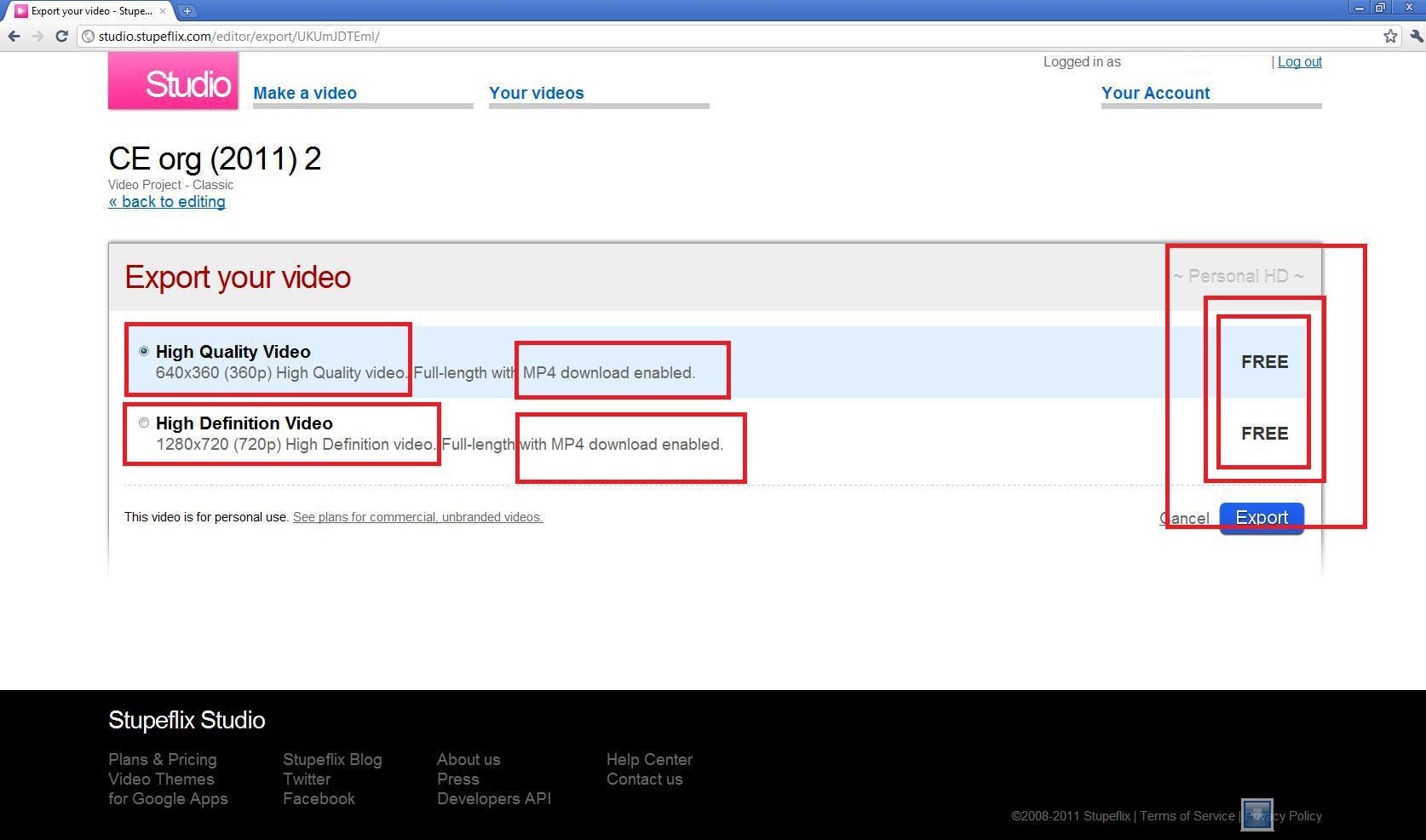Bookmark page with the star icon
Screen dimensions: 1426x840
point(1390,36)
